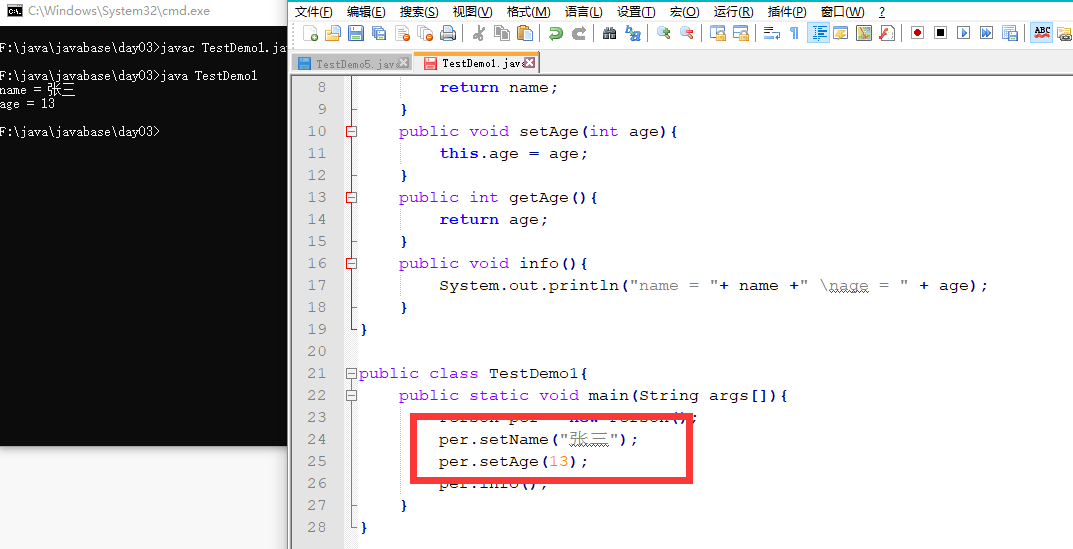Viewport: 1073px width, 549px height.
Task: Open the 语言(L) menu
Action: pos(584,12)
